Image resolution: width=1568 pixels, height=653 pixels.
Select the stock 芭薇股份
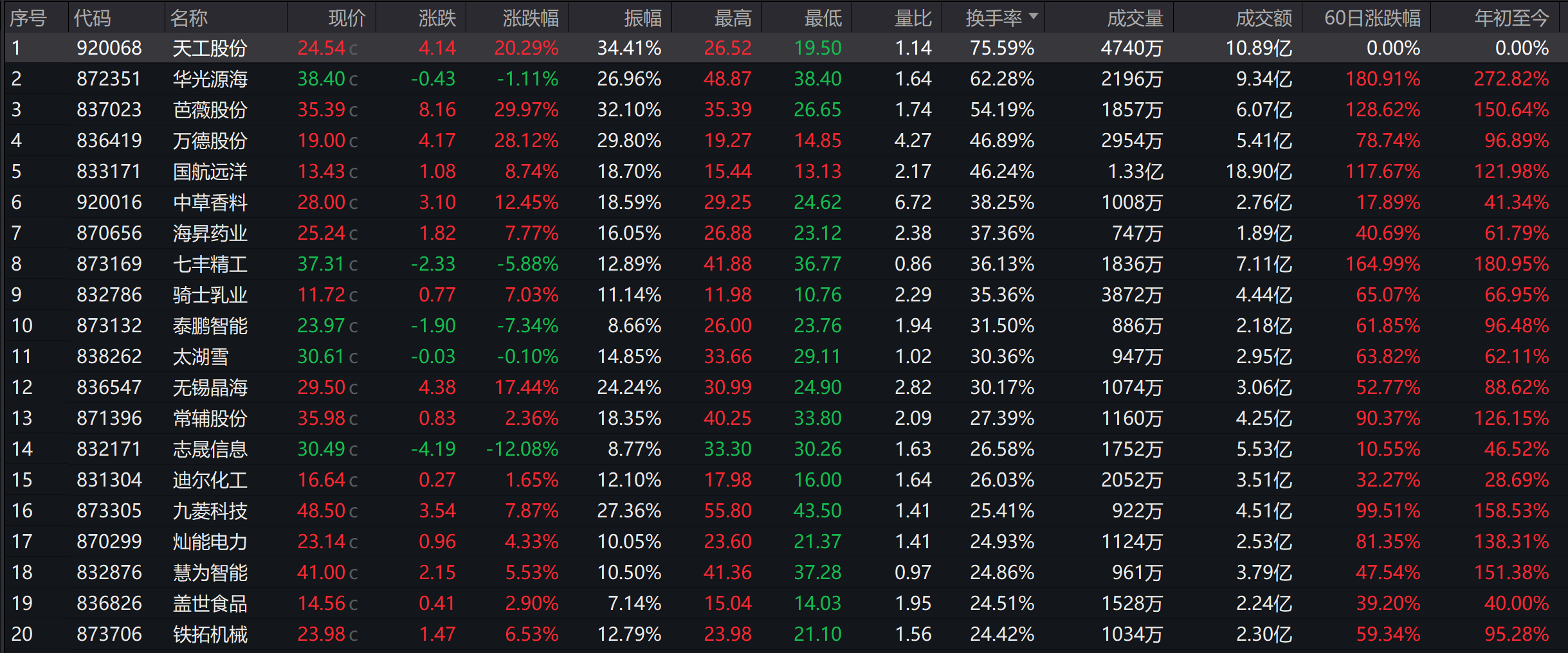click(210, 110)
